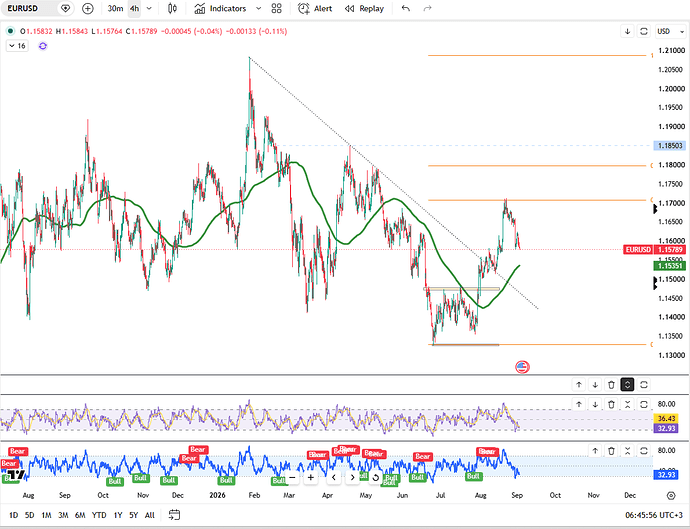Click the EURUSD 1.15789 last price label
This screenshot has height=529, width=690.
(654, 250)
